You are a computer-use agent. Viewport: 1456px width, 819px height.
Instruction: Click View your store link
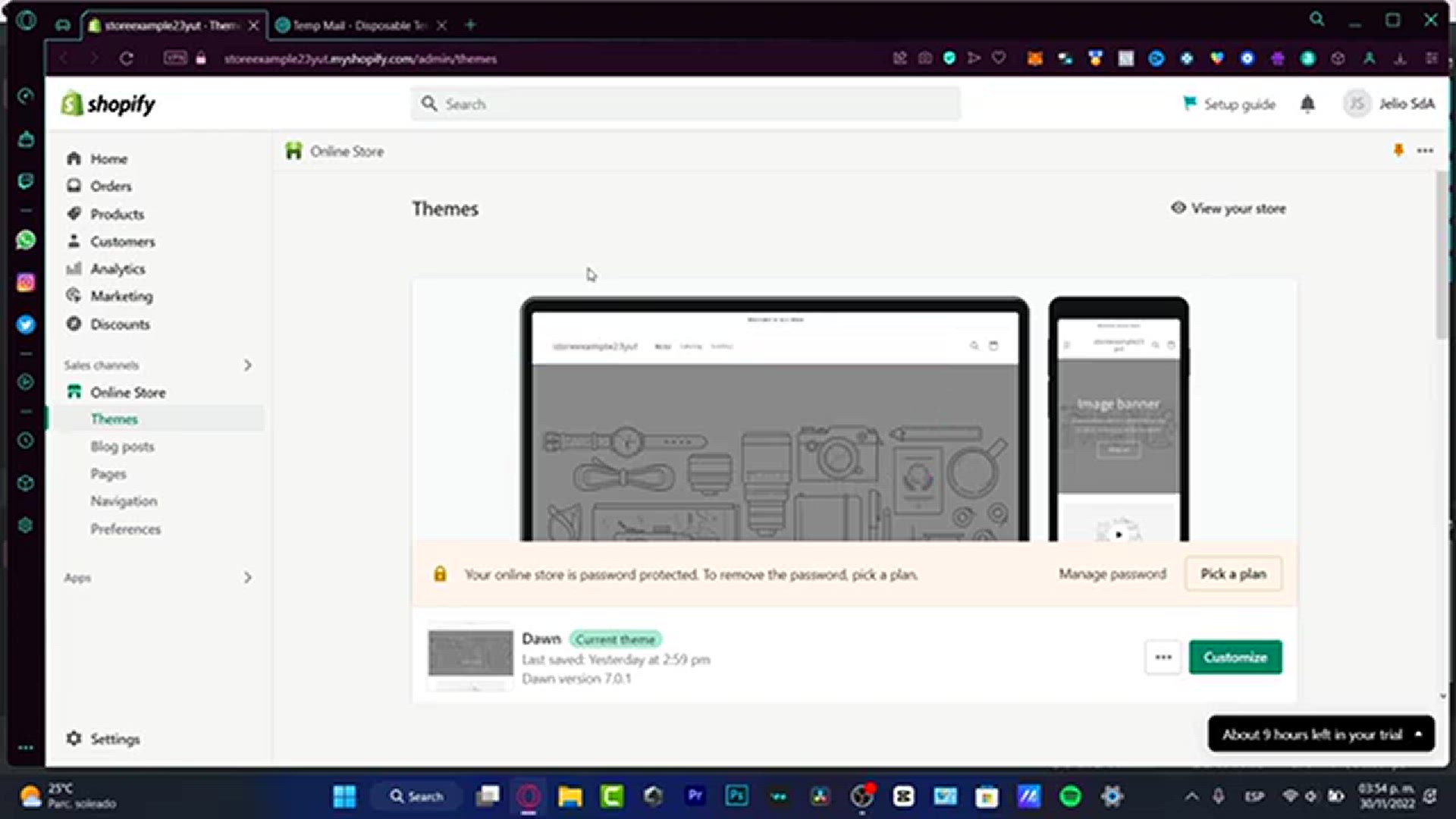(1228, 208)
